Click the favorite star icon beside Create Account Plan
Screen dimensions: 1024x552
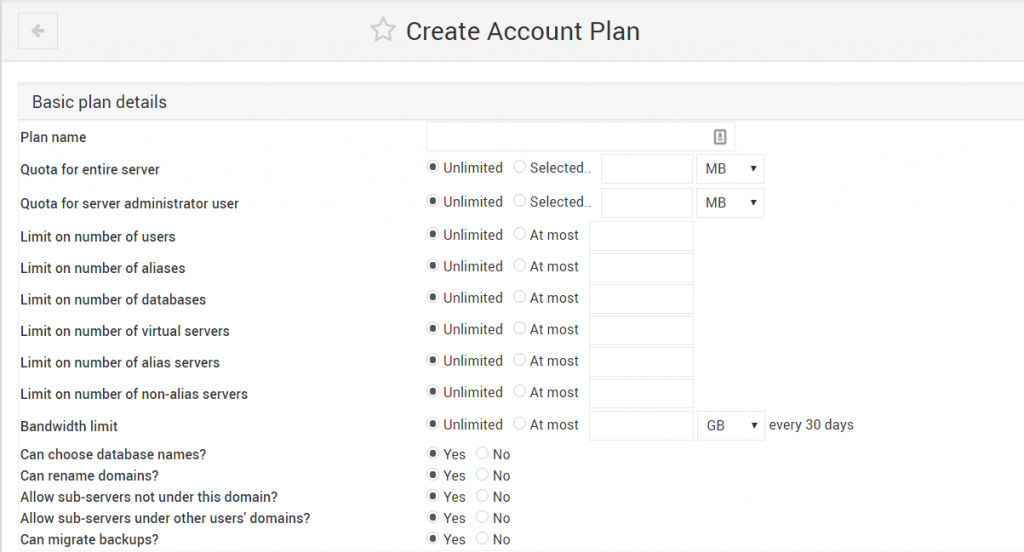(x=383, y=30)
